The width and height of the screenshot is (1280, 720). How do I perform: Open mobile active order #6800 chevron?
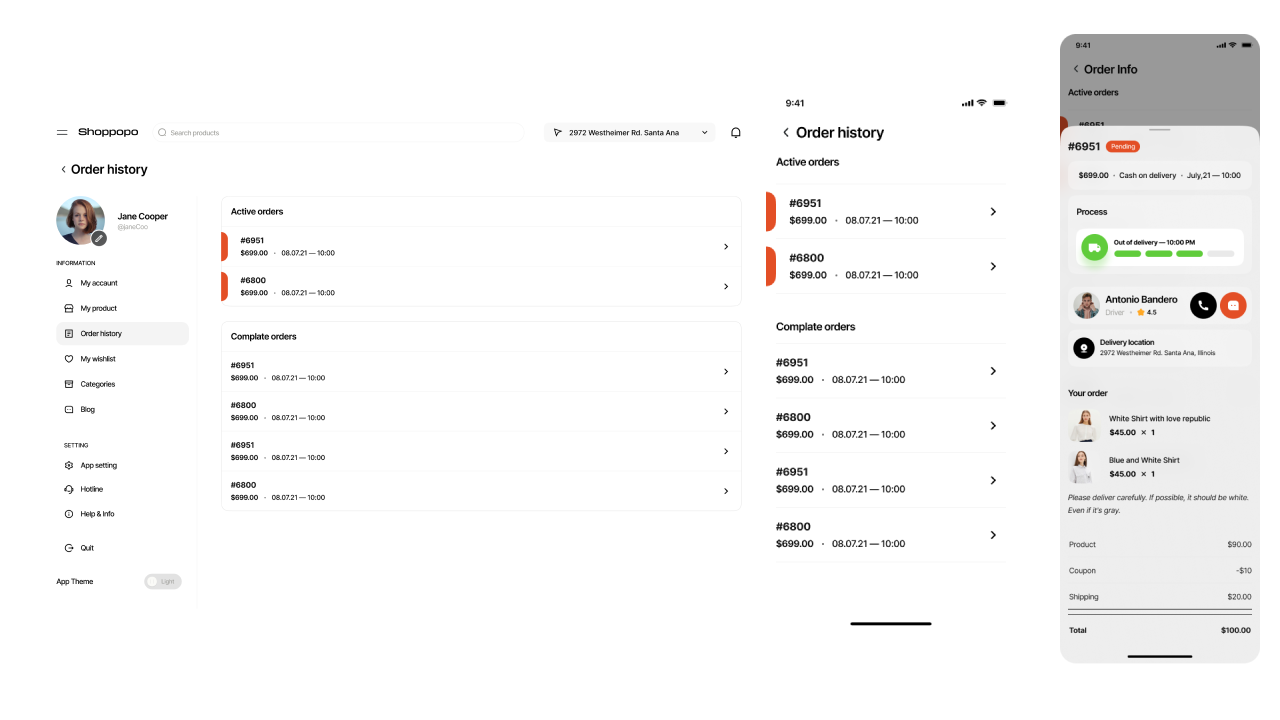point(993,266)
